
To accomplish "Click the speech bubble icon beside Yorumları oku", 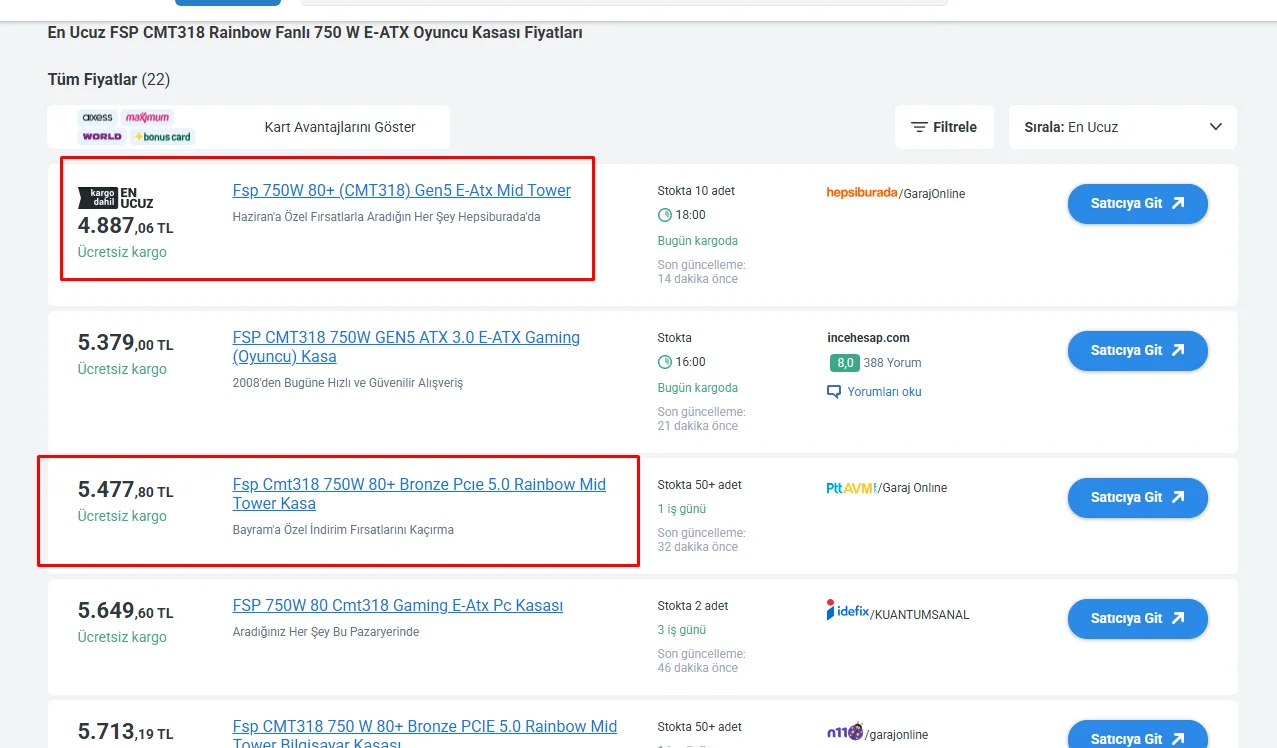I will click(x=834, y=392).
